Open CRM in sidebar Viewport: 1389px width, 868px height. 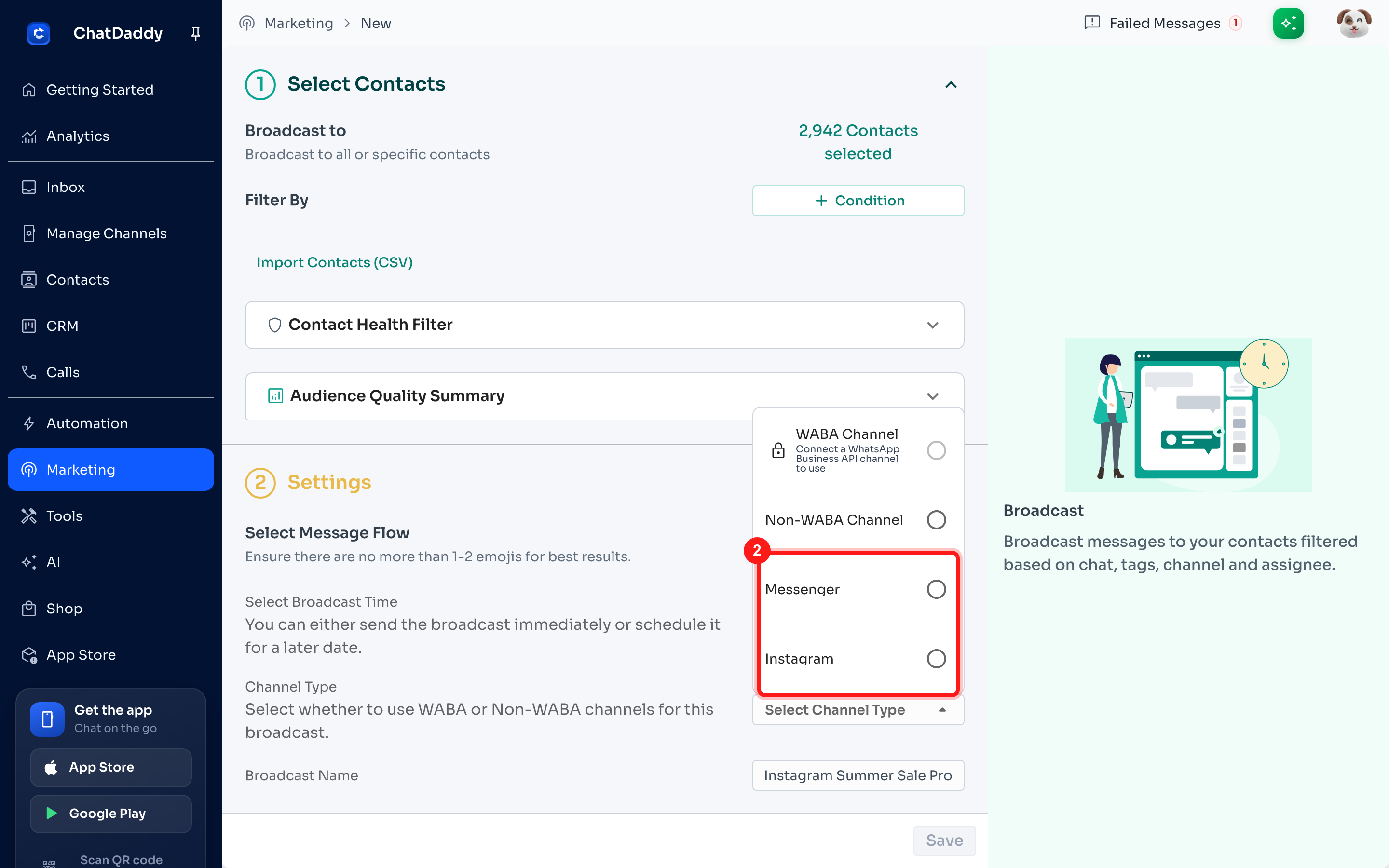pyautogui.click(x=111, y=326)
